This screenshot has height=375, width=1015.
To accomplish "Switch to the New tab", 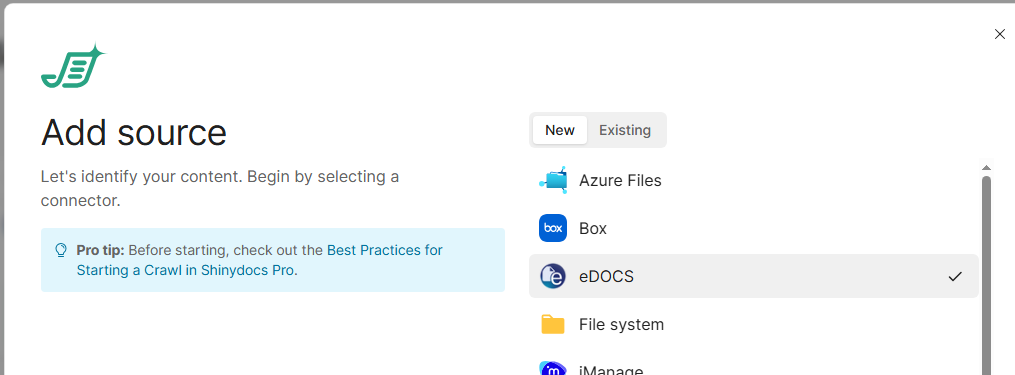I will [x=560, y=130].
